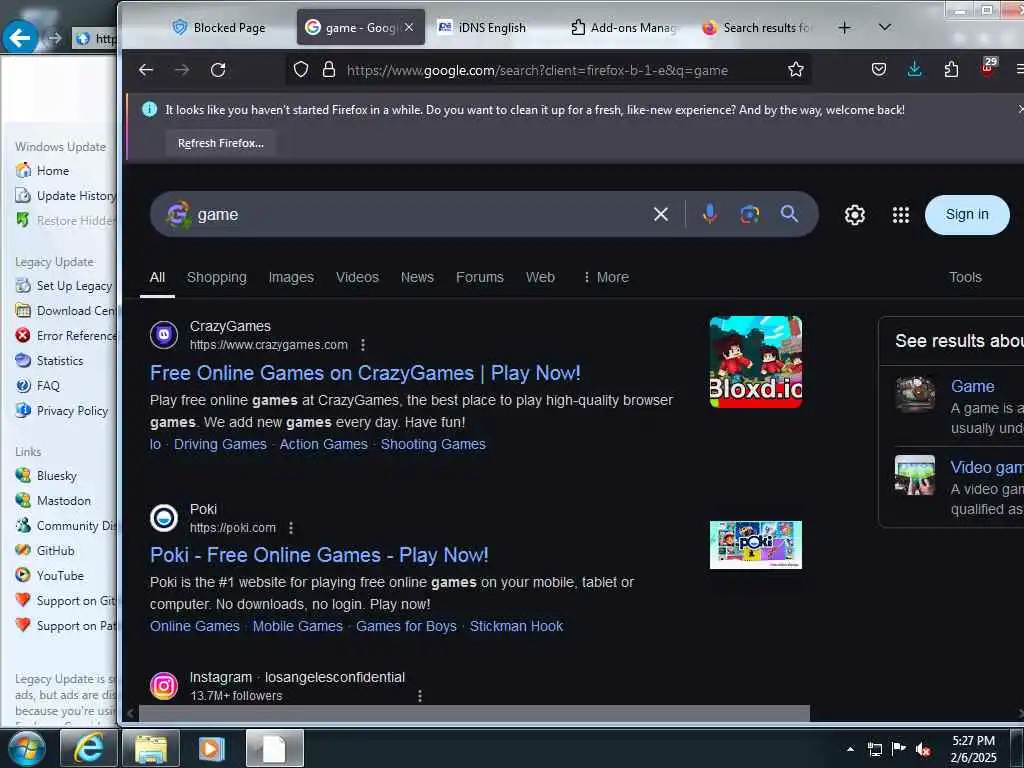Expand More search filters
Image resolution: width=1024 pixels, height=768 pixels.
click(x=605, y=278)
